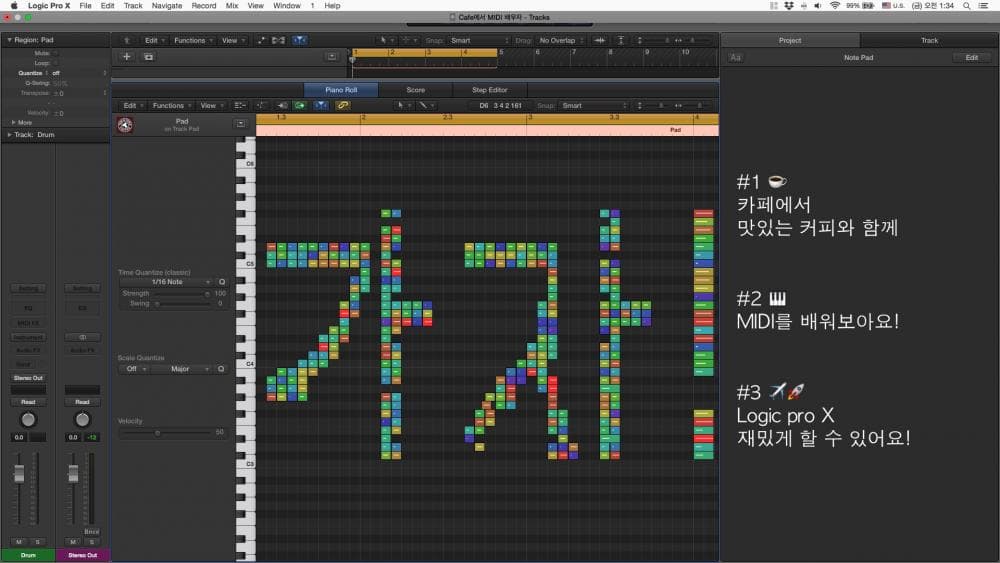The height and width of the screenshot is (563, 1000).
Task: Apply Time Quantize with the Q button
Action: tap(222, 282)
